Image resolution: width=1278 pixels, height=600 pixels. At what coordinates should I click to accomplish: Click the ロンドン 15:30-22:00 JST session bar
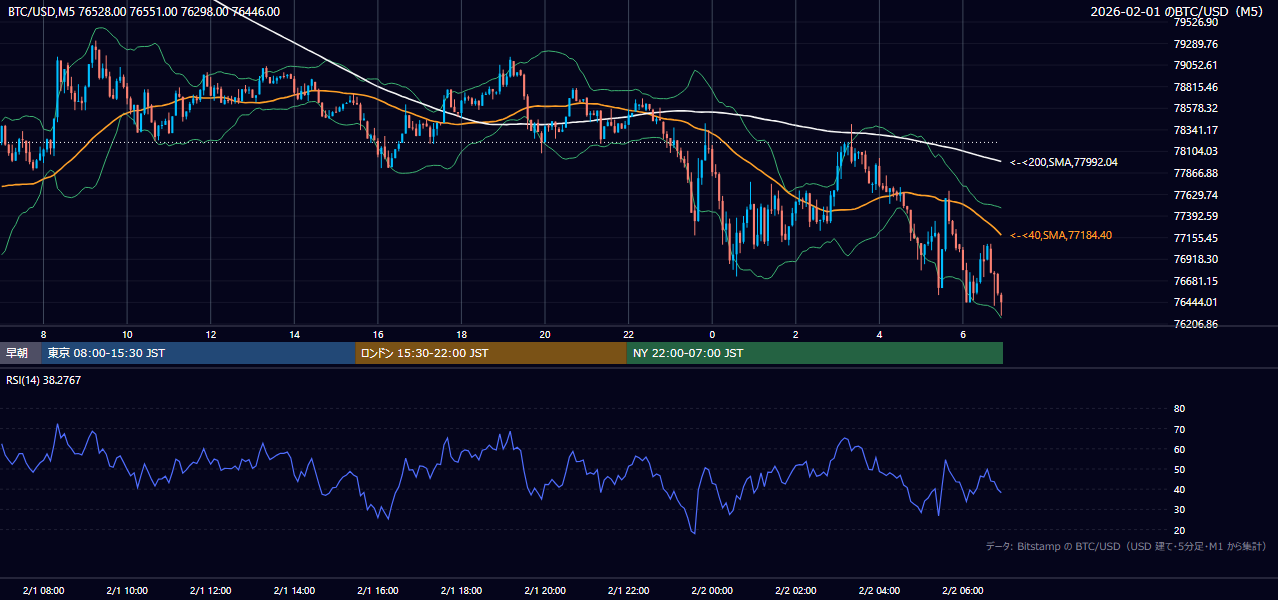(490, 353)
